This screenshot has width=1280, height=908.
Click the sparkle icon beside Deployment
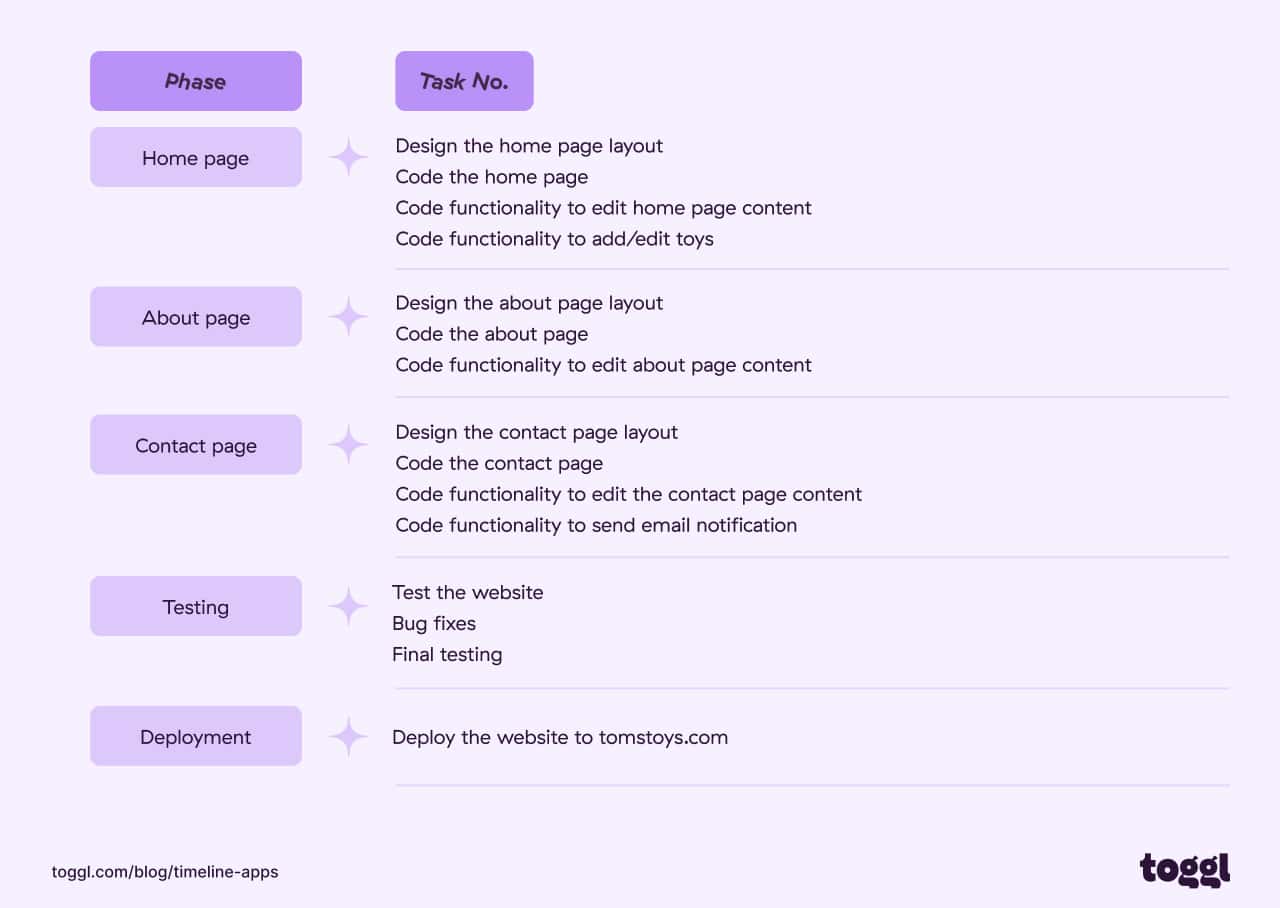pyautogui.click(x=349, y=737)
